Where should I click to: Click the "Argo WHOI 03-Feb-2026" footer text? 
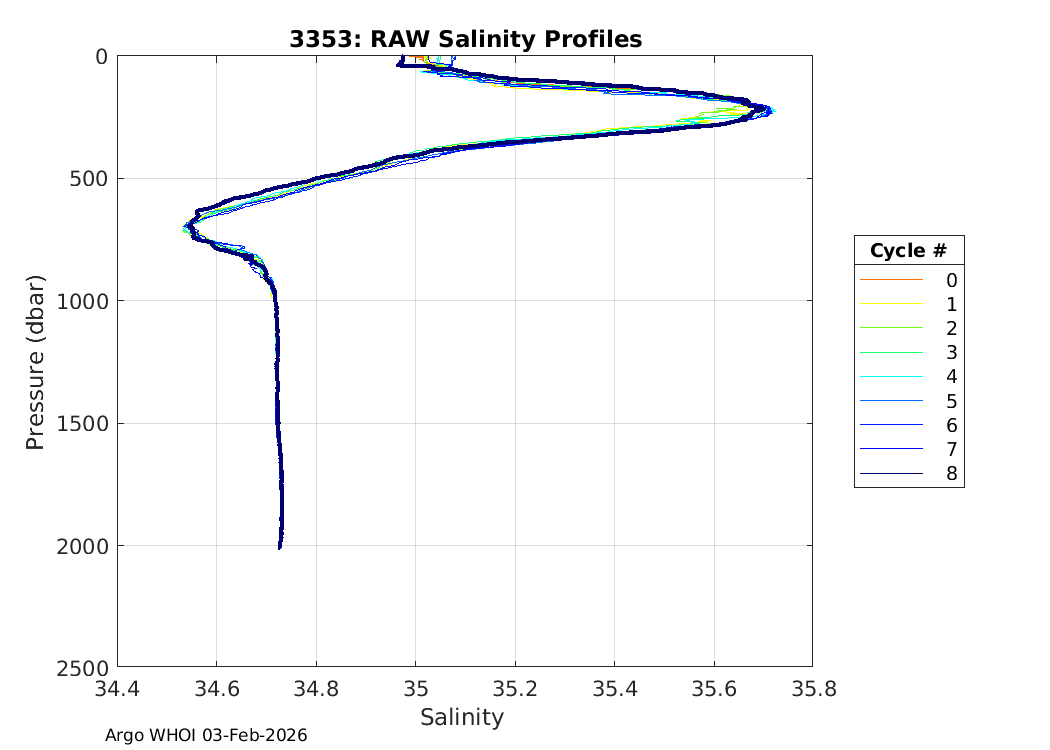pyautogui.click(x=206, y=735)
